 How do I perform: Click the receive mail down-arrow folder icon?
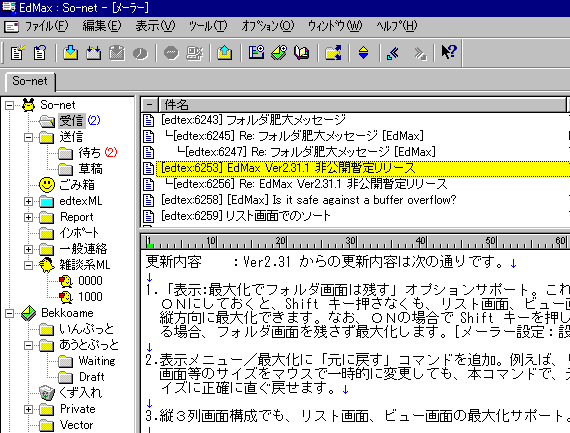click(71, 53)
